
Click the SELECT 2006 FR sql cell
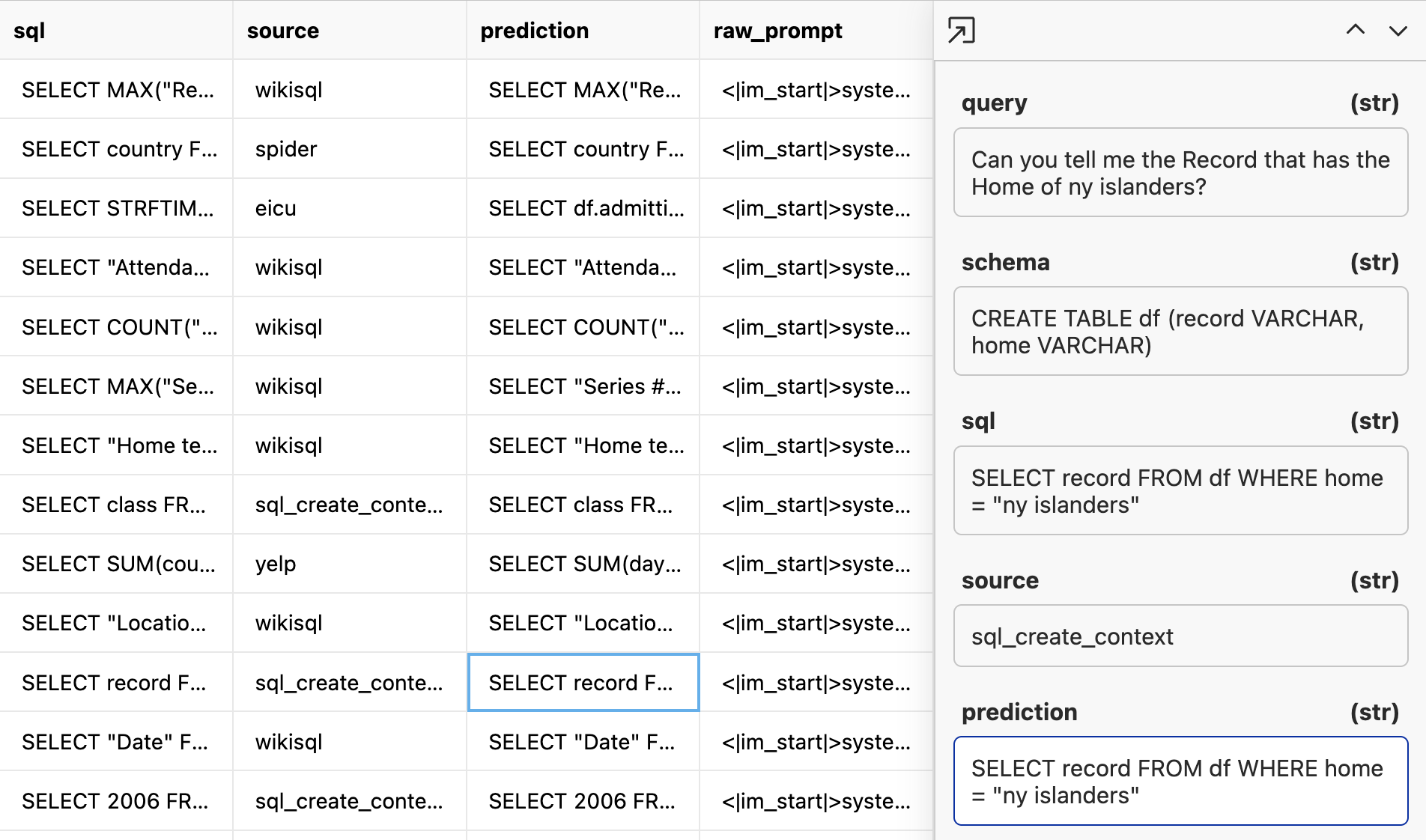116,801
